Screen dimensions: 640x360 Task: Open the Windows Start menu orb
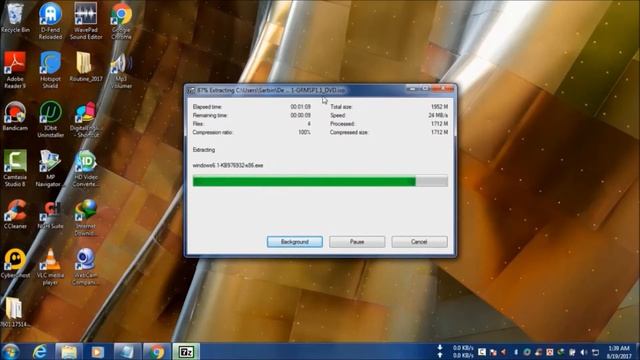[11, 351]
